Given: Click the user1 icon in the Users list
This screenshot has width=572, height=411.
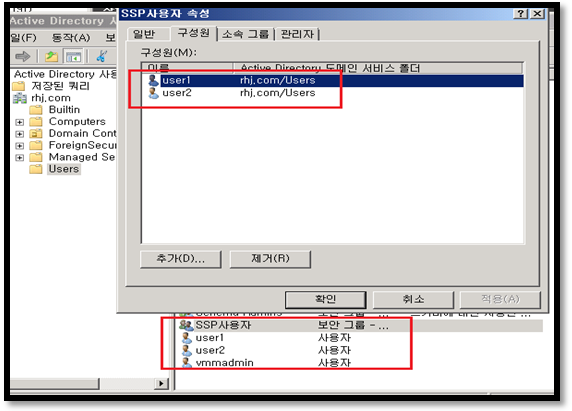Looking at the screenshot, I should pos(187,338).
